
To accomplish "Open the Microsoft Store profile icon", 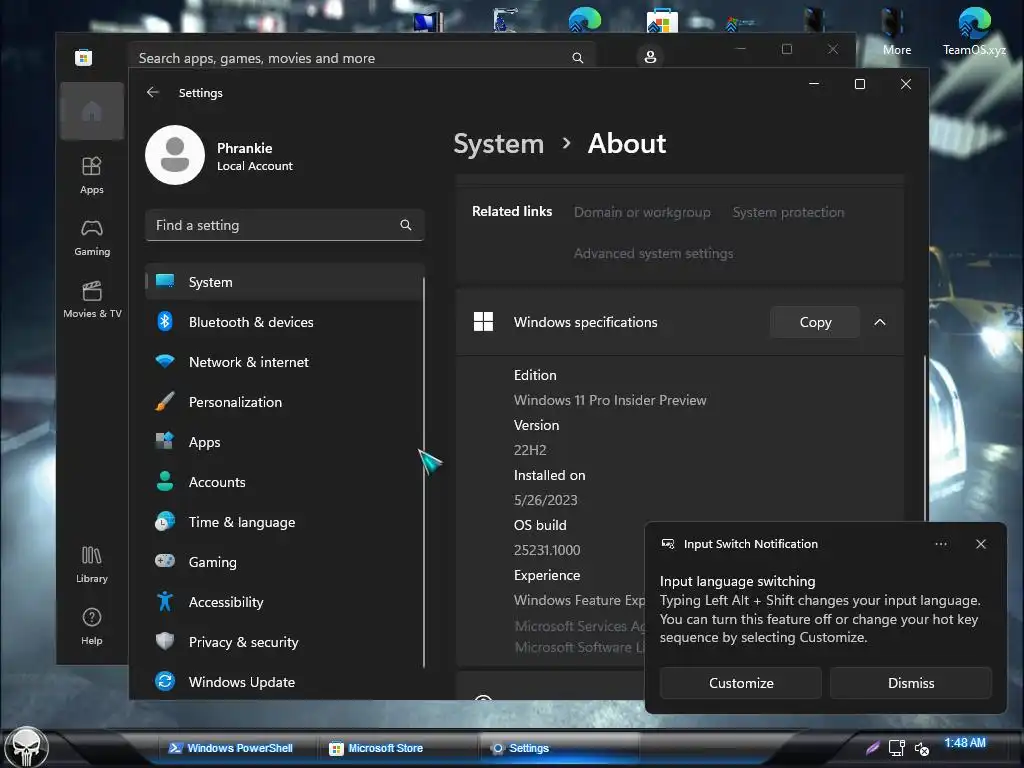I will tap(650, 57).
